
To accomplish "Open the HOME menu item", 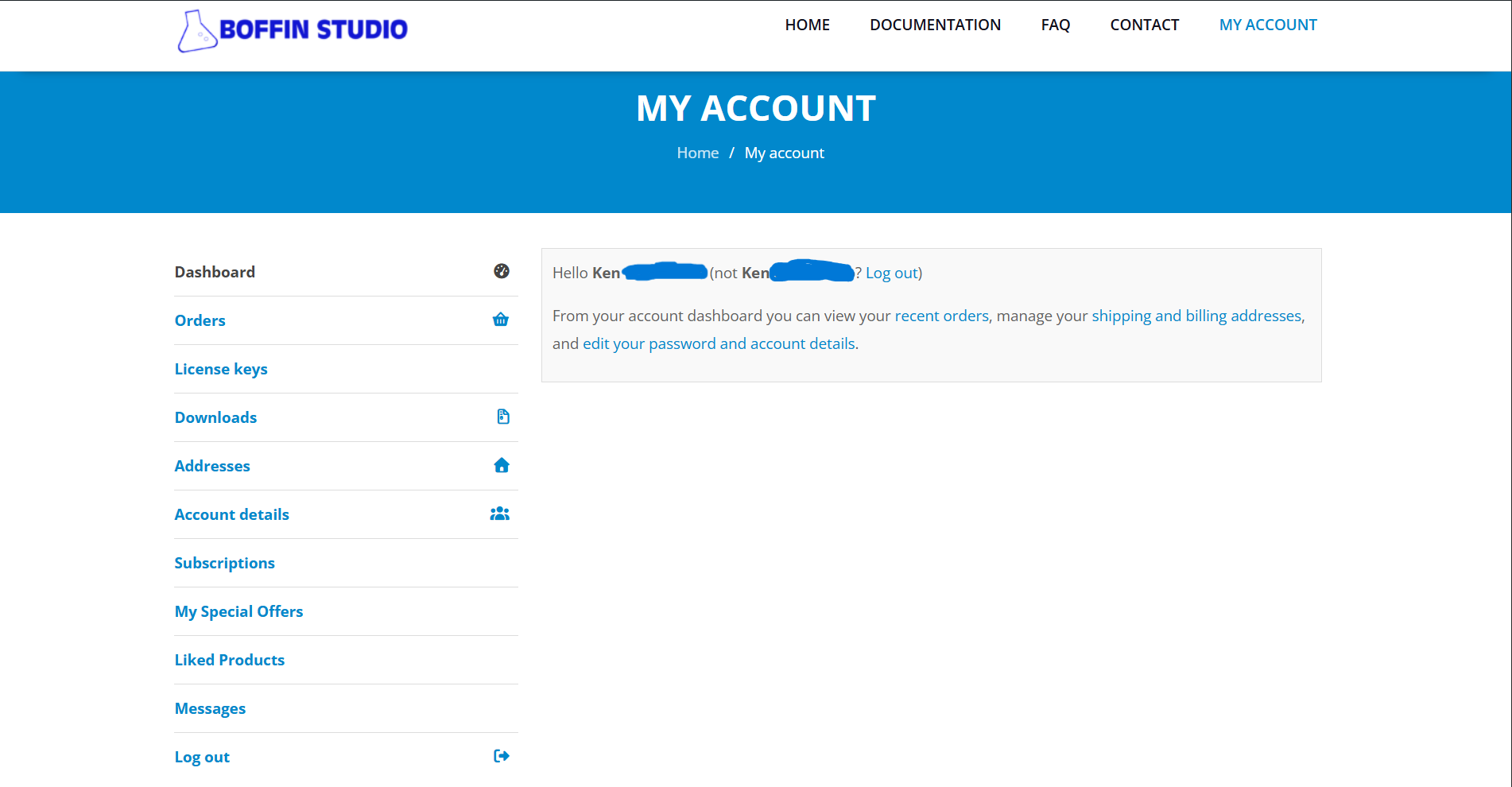I will coord(807,25).
